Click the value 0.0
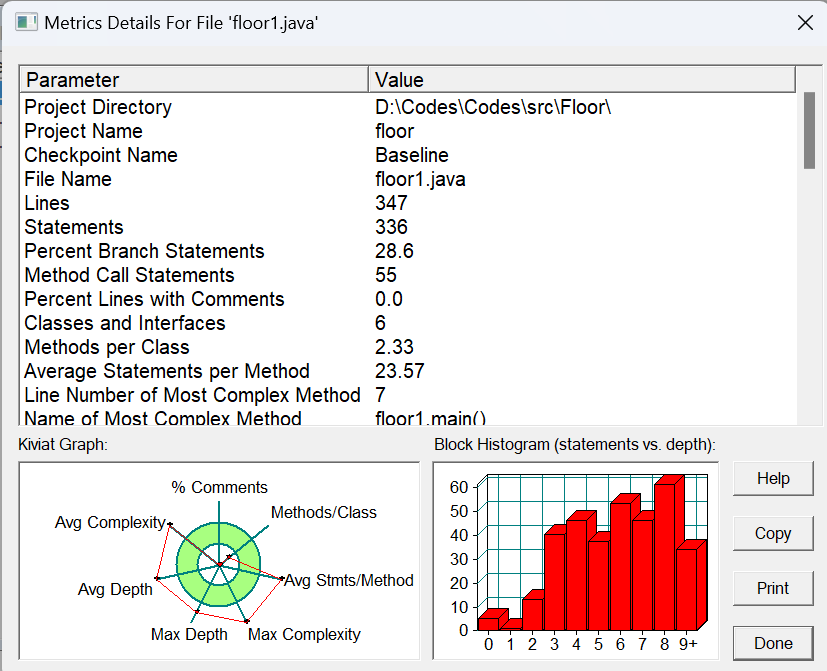827x671 pixels. click(389, 299)
